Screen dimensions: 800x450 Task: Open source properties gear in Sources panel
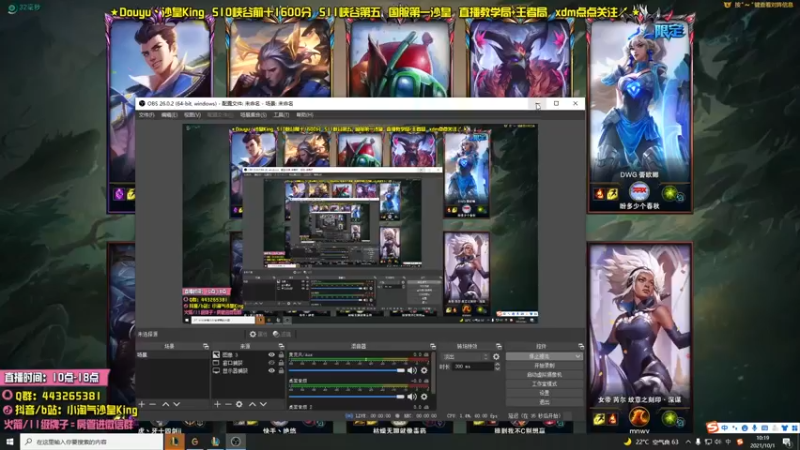coord(239,404)
